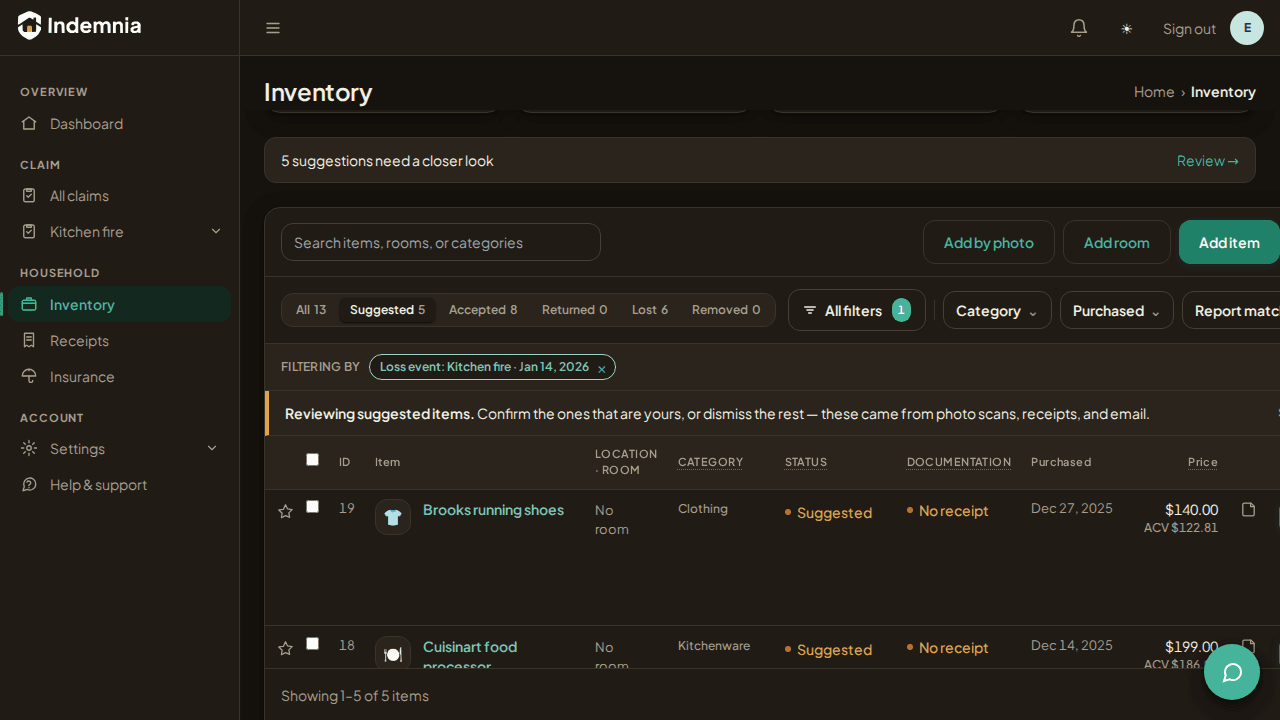Viewport: 1280px width, 720px height.
Task: Focus the search items input field
Action: pos(441,242)
